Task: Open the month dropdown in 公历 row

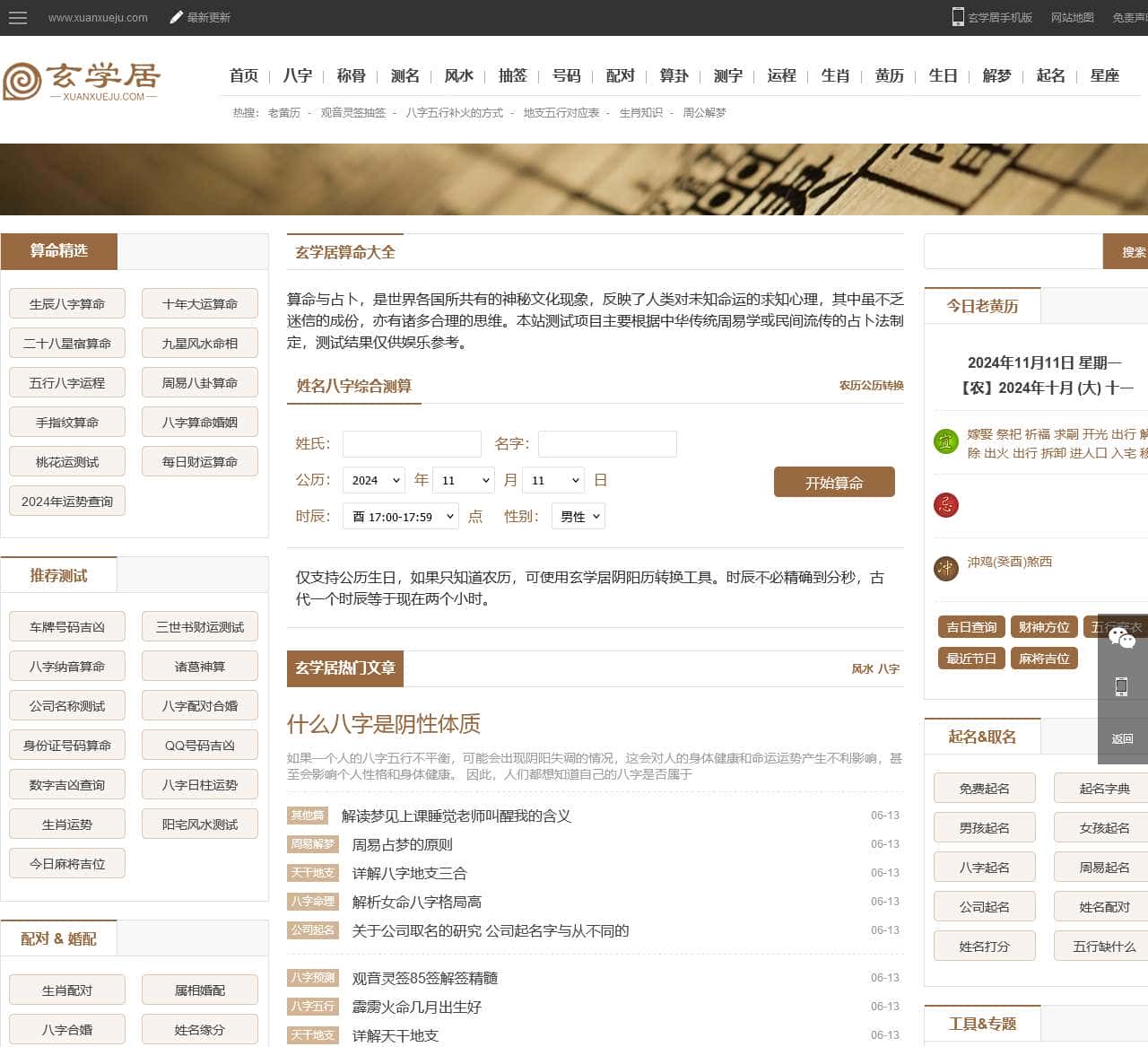Action: coord(464,481)
